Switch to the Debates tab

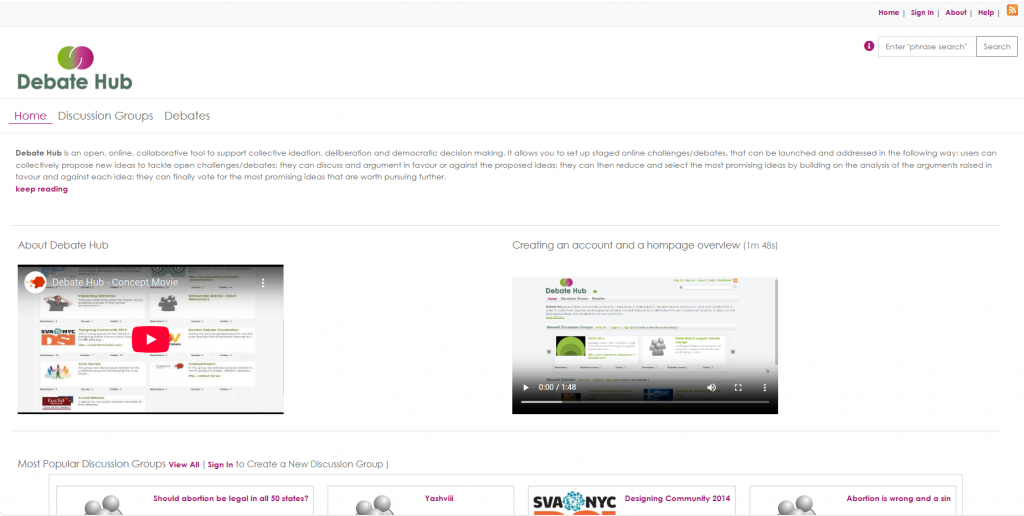pyautogui.click(x=187, y=116)
